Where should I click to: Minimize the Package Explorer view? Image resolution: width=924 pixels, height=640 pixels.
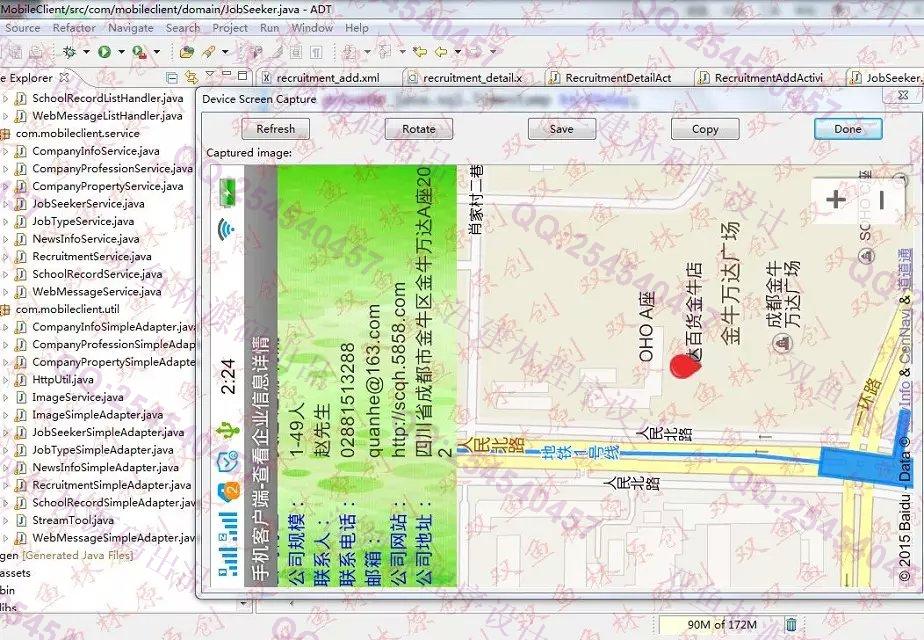[x=227, y=73]
